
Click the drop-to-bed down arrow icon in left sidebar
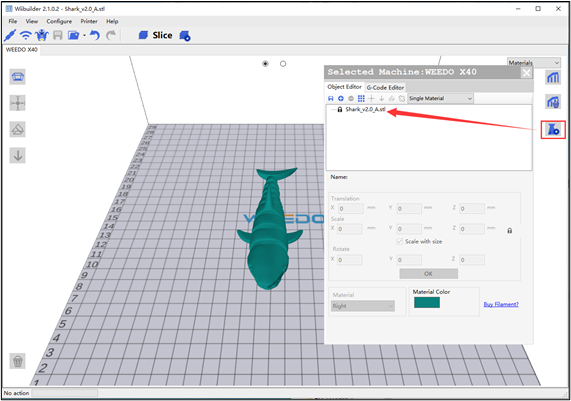click(17, 156)
